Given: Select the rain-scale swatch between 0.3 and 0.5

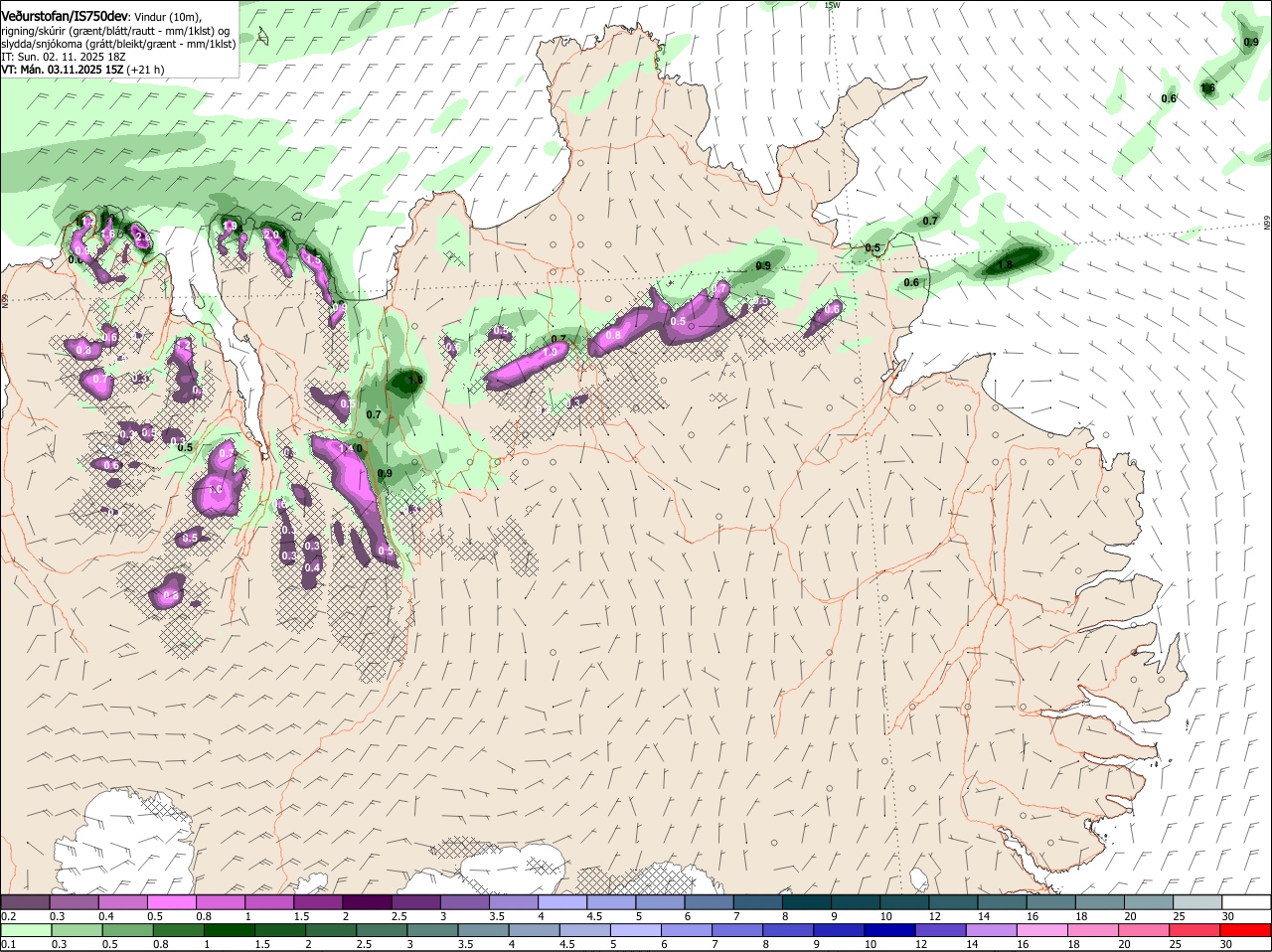Looking at the screenshot, I should tap(75, 930).
